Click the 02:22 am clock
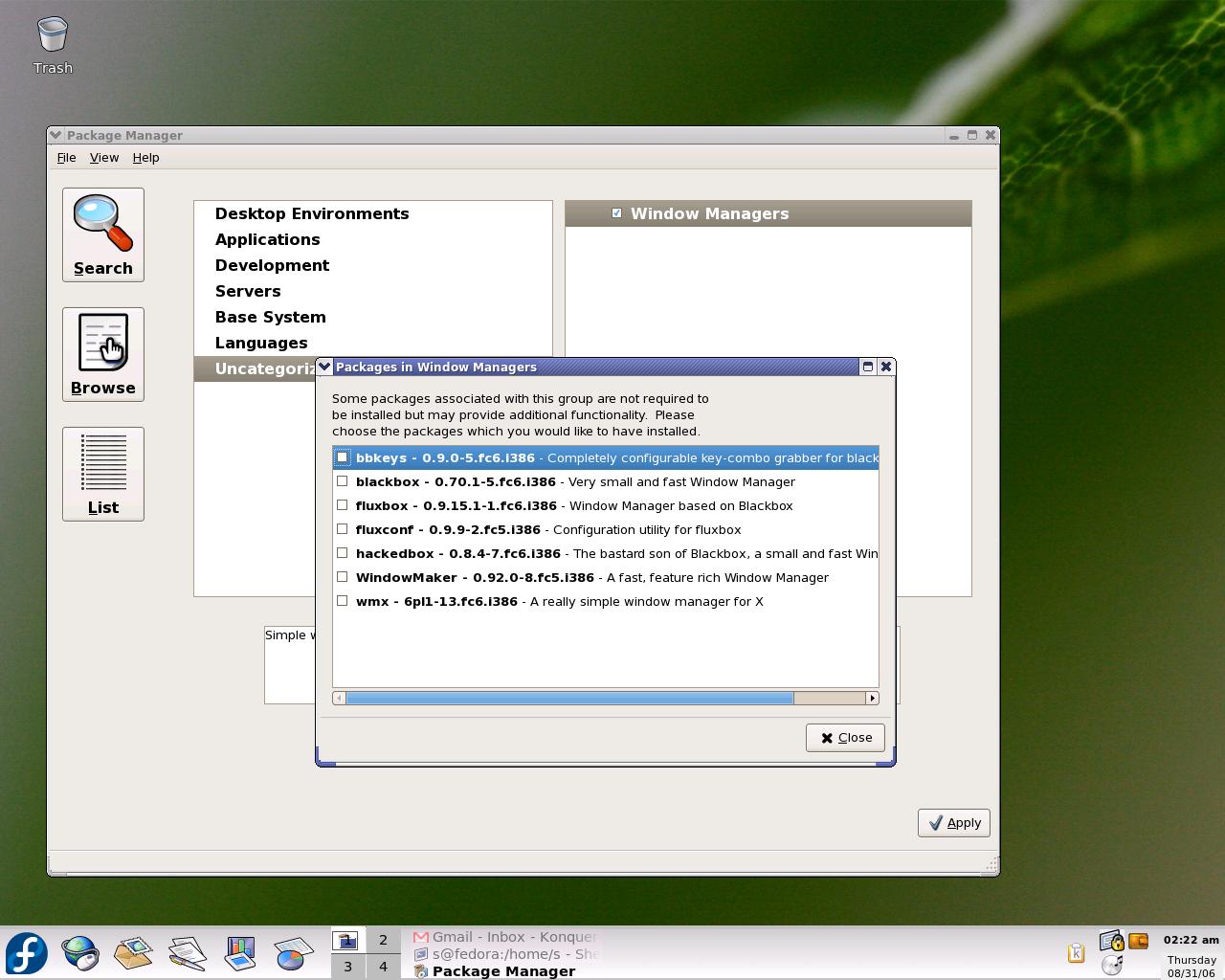Image resolution: width=1225 pixels, height=980 pixels. 1192,940
